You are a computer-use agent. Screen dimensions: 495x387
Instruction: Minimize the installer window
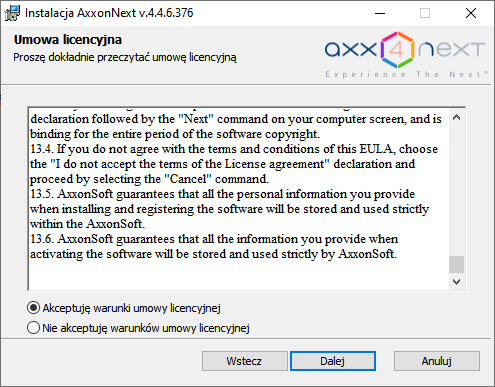[380, 13]
